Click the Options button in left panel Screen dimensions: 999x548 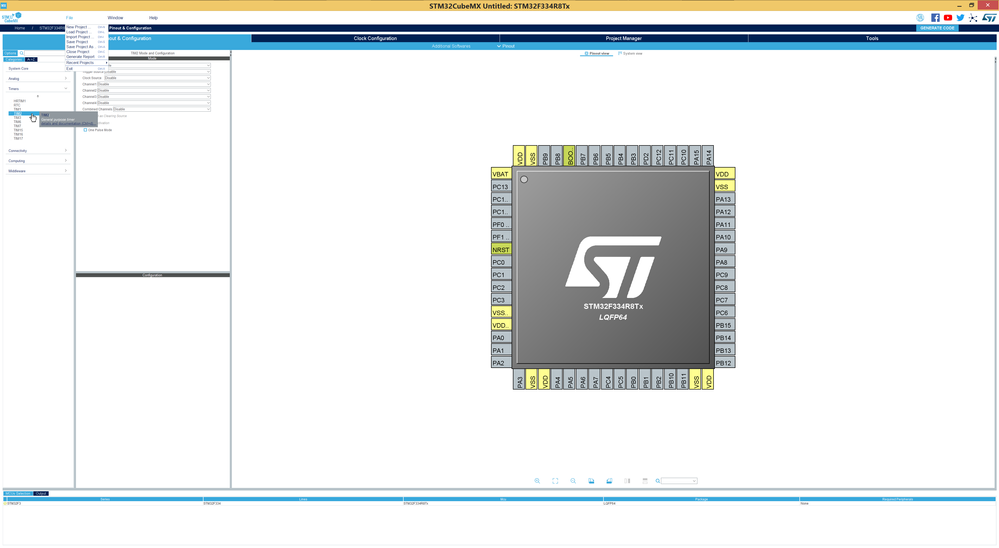(10, 54)
